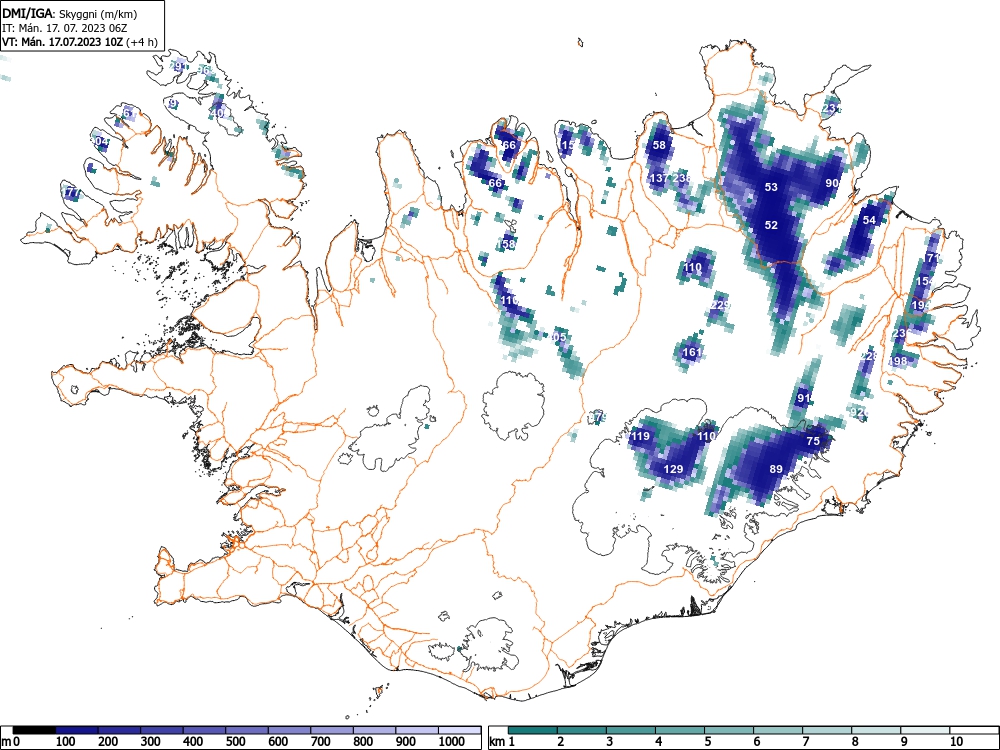Click the 8 label on the km scale

click(855, 742)
